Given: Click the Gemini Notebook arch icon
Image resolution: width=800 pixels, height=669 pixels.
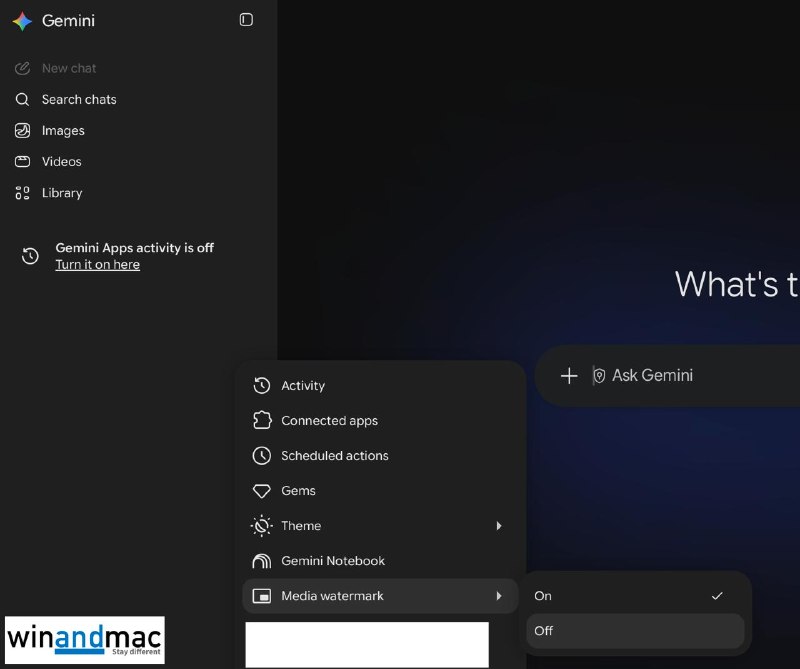Looking at the screenshot, I should click(262, 561).
